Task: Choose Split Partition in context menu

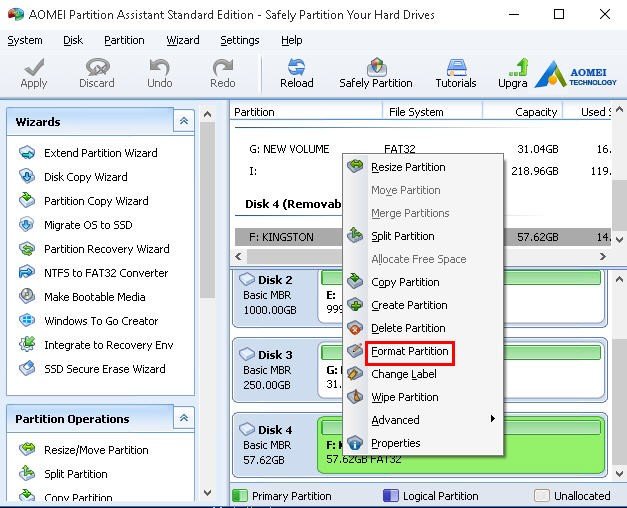Action: (x=423, y=236)
